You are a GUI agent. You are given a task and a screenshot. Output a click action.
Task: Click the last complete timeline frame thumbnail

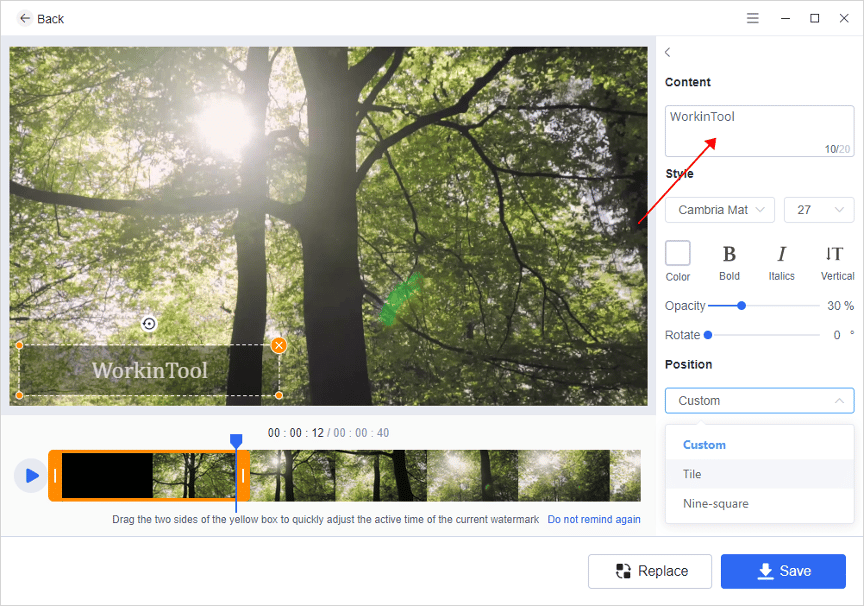pyautogui.click(x=564, y=475)
